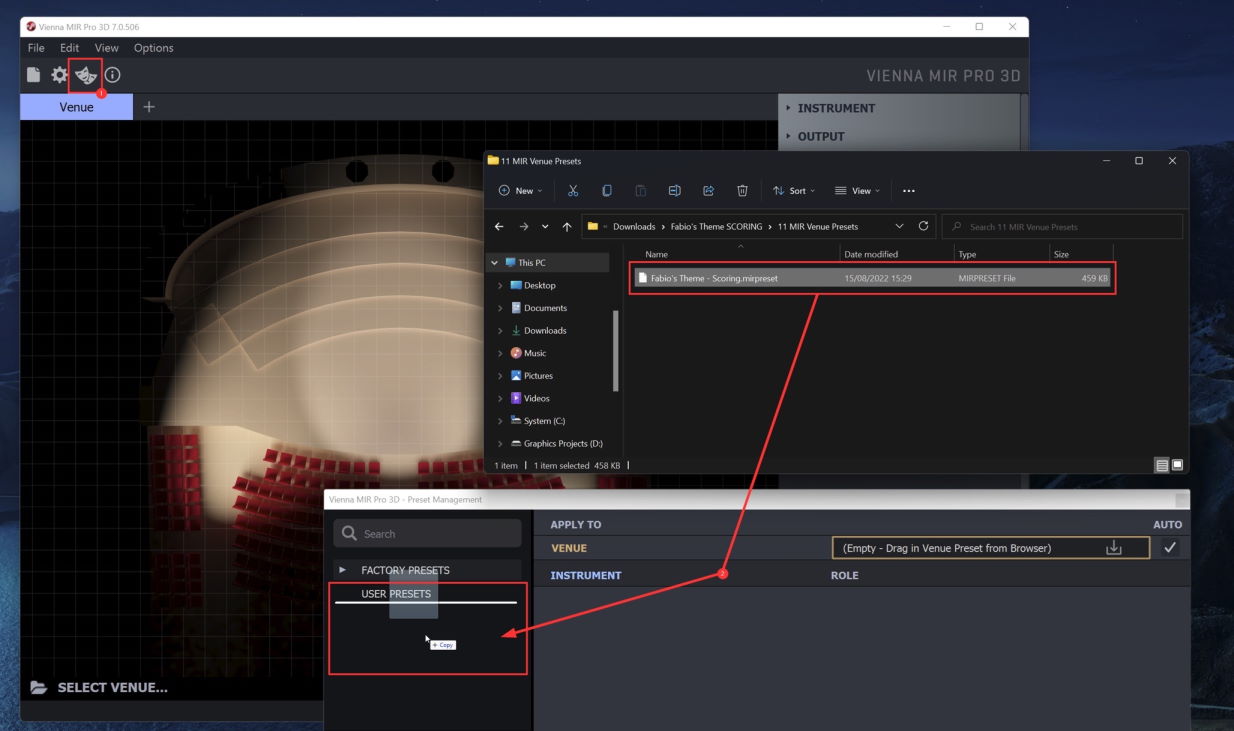Select the Venue tab
Image resolution: width=1234 pixels, height=731 pixels.
click(76, 107)
